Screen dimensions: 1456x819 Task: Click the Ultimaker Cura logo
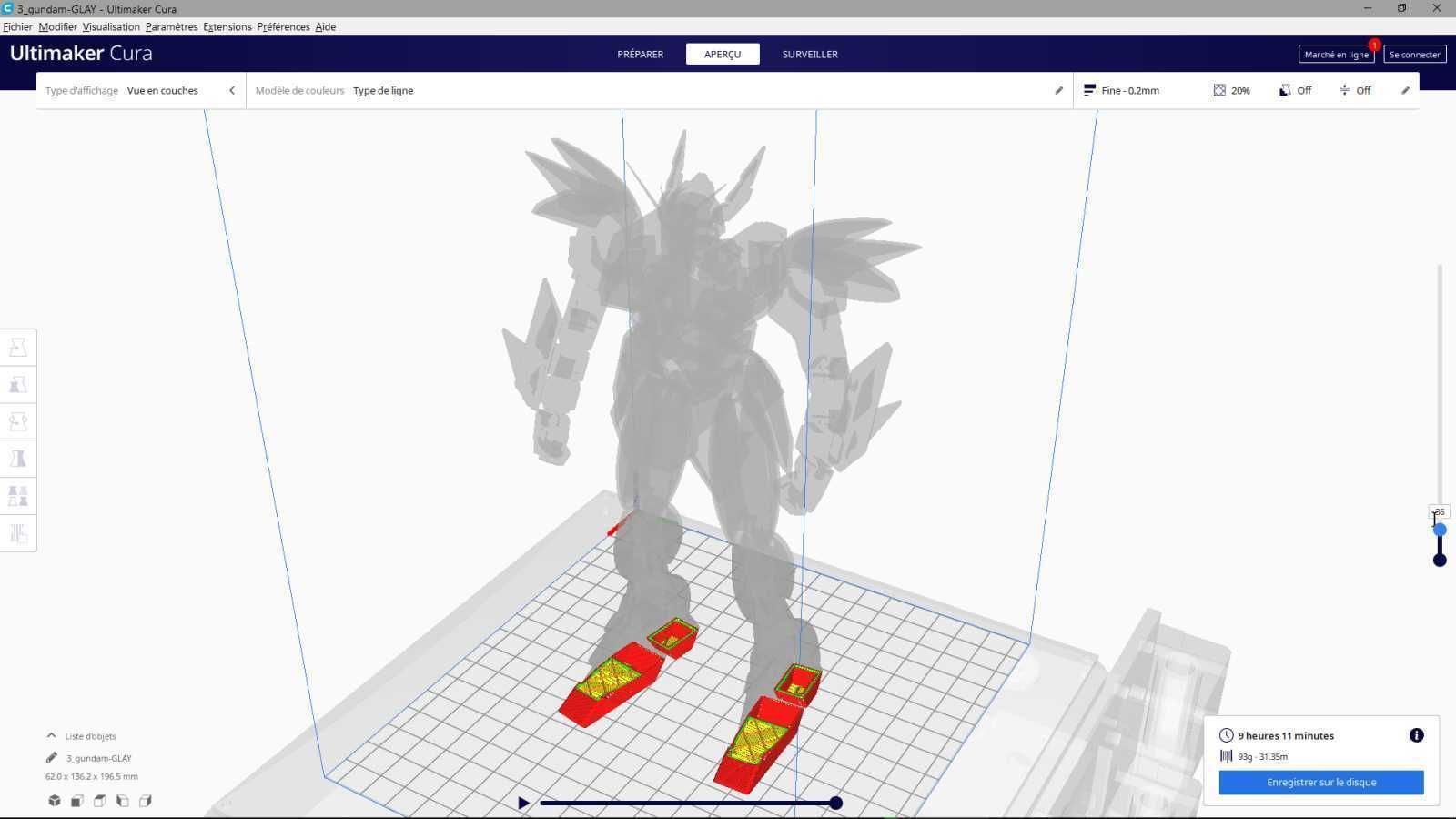81,54
